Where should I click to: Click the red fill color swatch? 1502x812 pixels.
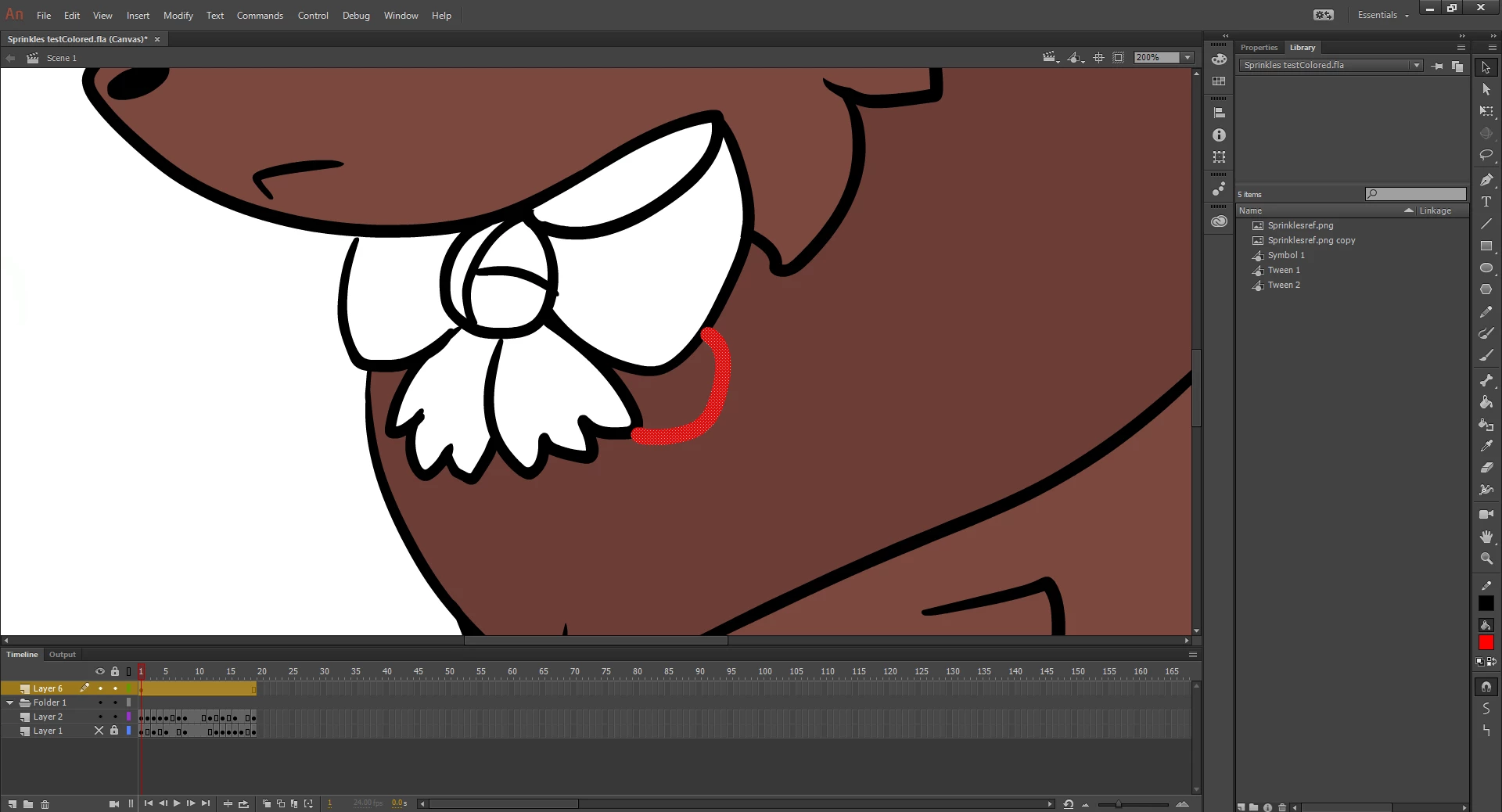(1486, 642)
